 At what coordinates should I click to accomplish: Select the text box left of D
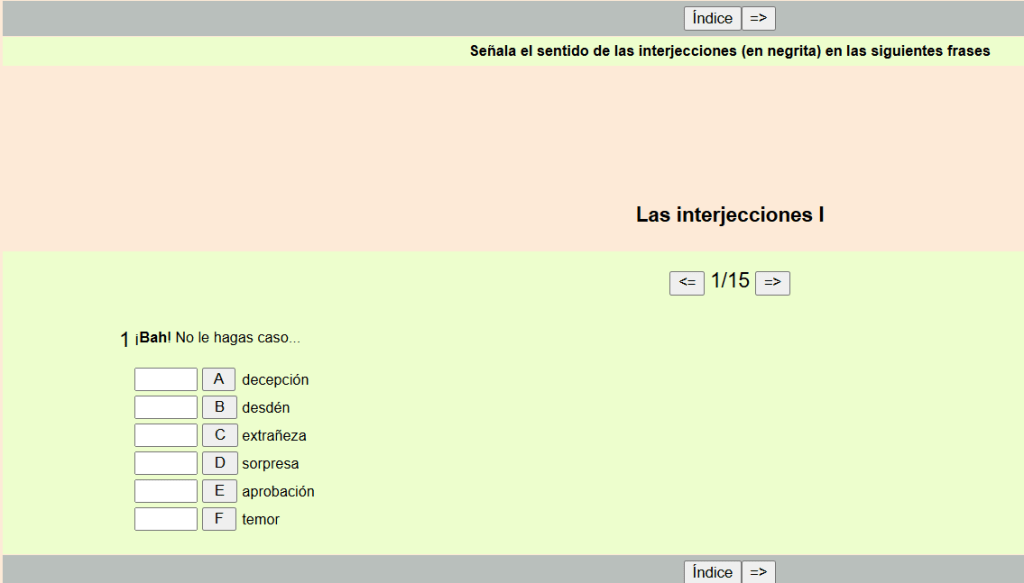166,464
